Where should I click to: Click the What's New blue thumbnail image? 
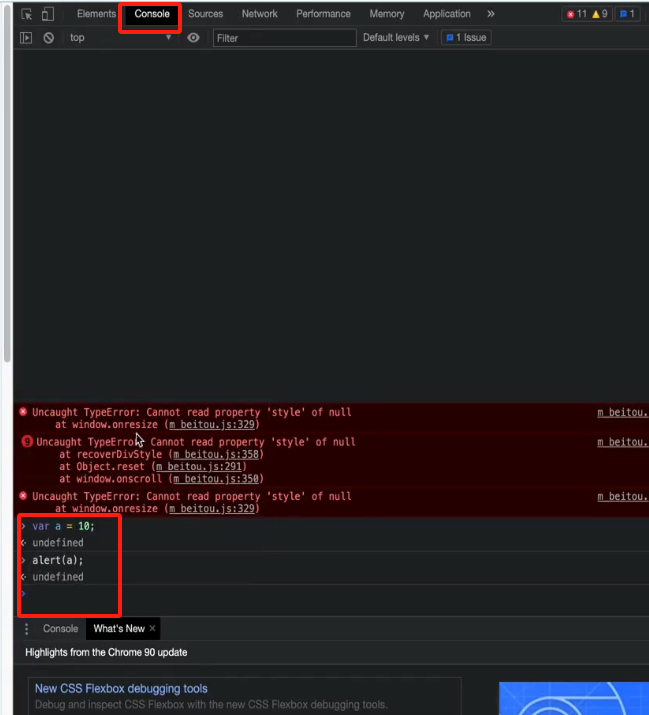(x=574, y=698)
